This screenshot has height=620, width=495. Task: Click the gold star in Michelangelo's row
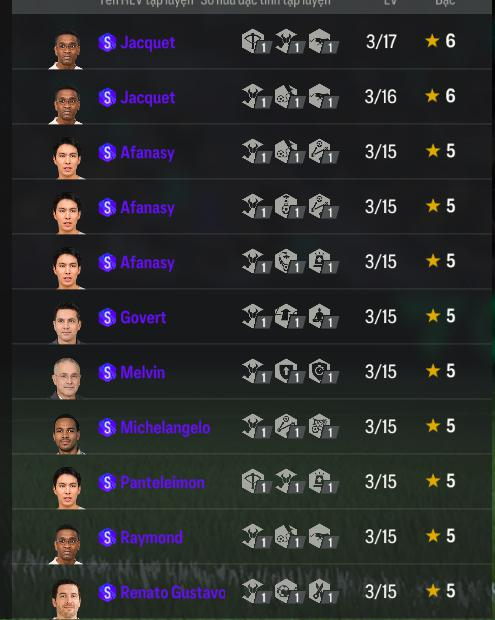click(433, 425)
